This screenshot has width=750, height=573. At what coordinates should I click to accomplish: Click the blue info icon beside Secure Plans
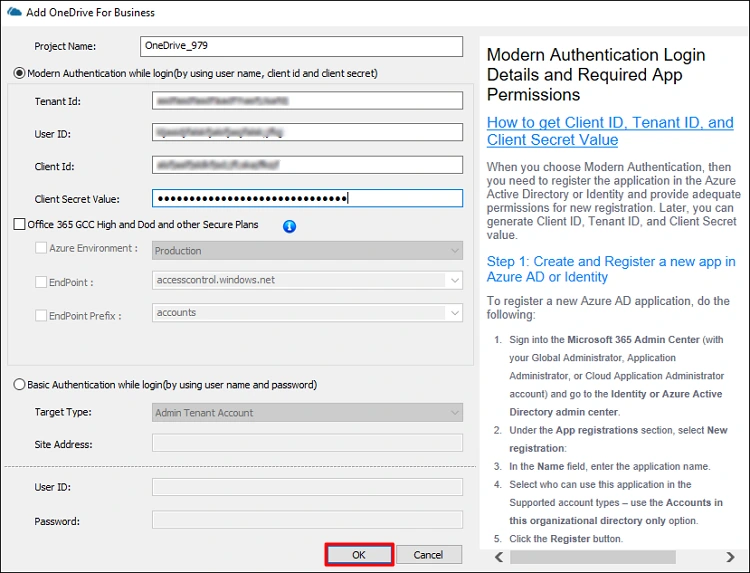289,226
